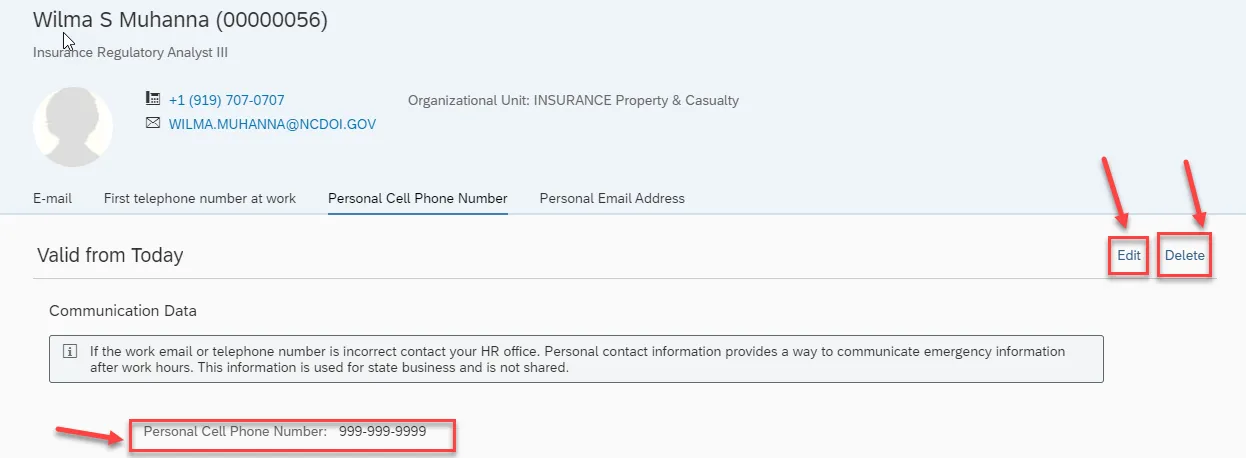
Task: Go to the Personal Email Address tab
Action: coord(612,198)
